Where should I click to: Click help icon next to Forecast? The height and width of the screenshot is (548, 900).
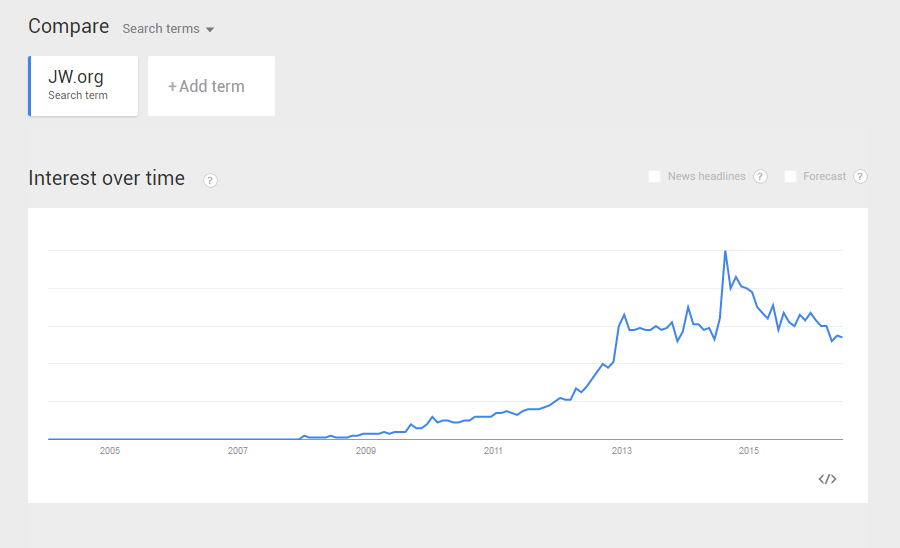click(x=860, y=177)
